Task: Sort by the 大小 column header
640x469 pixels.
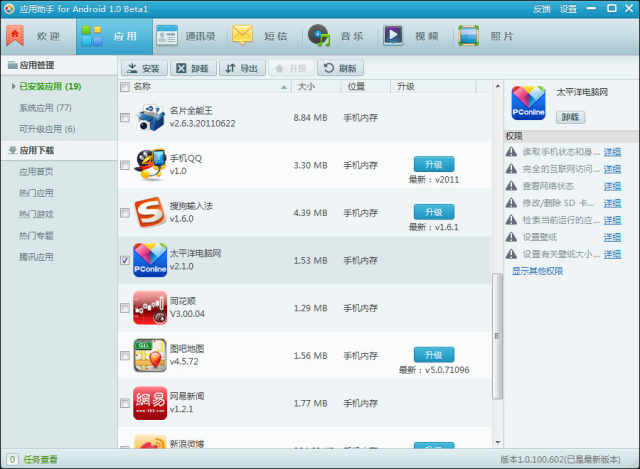Action: [x=306, y=87]
